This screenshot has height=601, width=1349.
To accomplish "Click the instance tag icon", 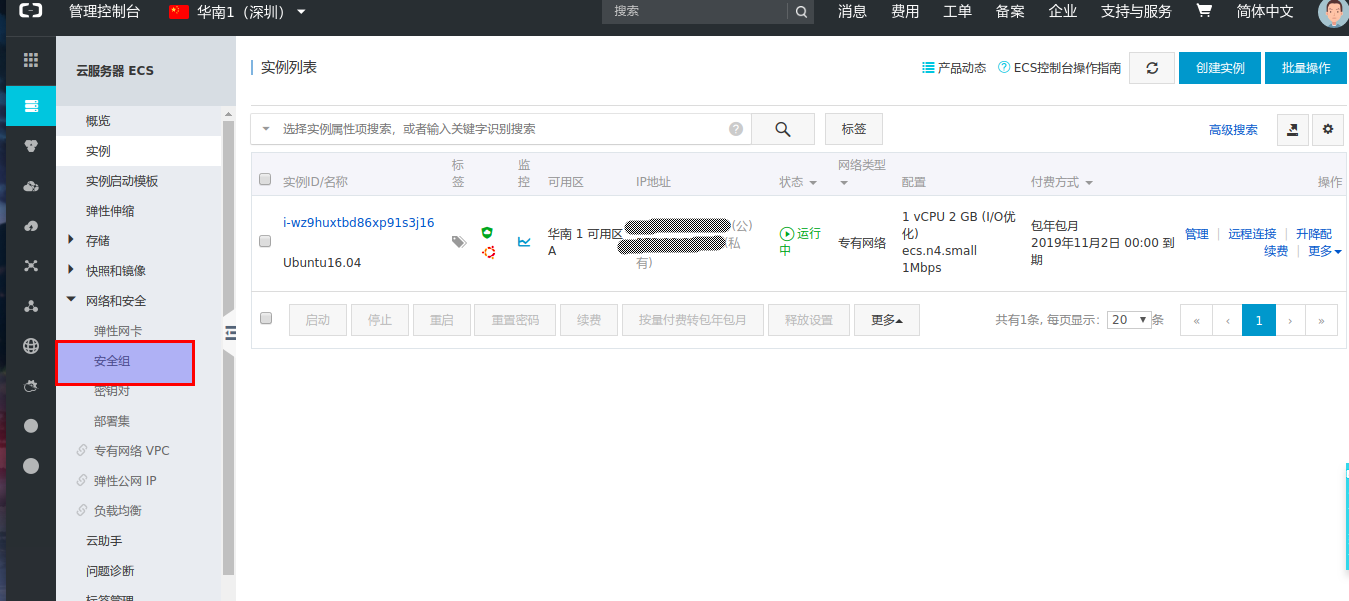I will (459, 241).
